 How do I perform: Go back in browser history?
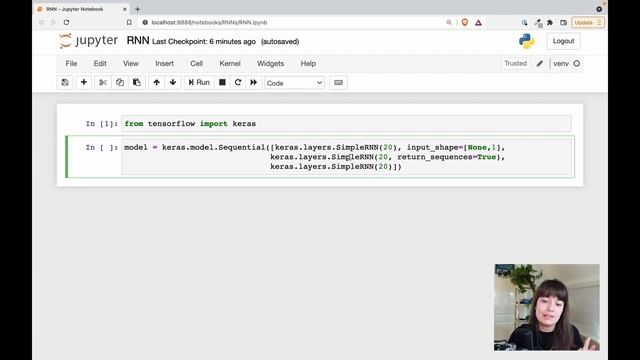click(x=41, y=22)
